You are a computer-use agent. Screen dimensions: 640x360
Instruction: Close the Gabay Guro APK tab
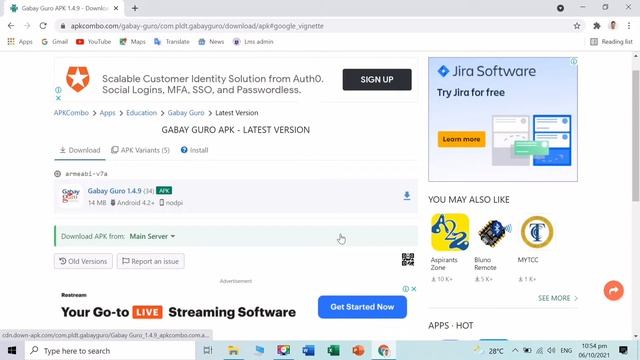click(x=116, y=8)
